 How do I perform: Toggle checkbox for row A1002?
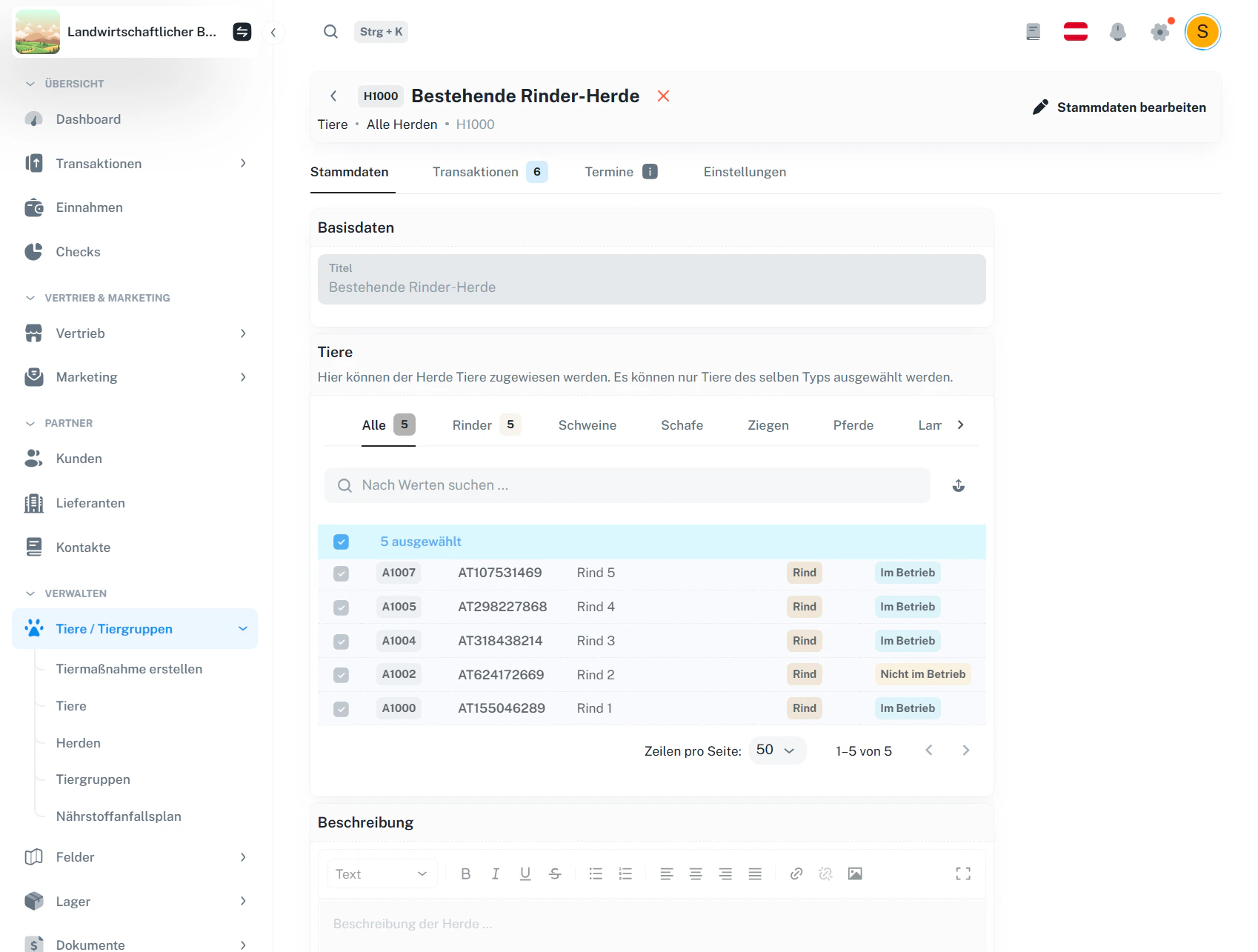(341, 675)
